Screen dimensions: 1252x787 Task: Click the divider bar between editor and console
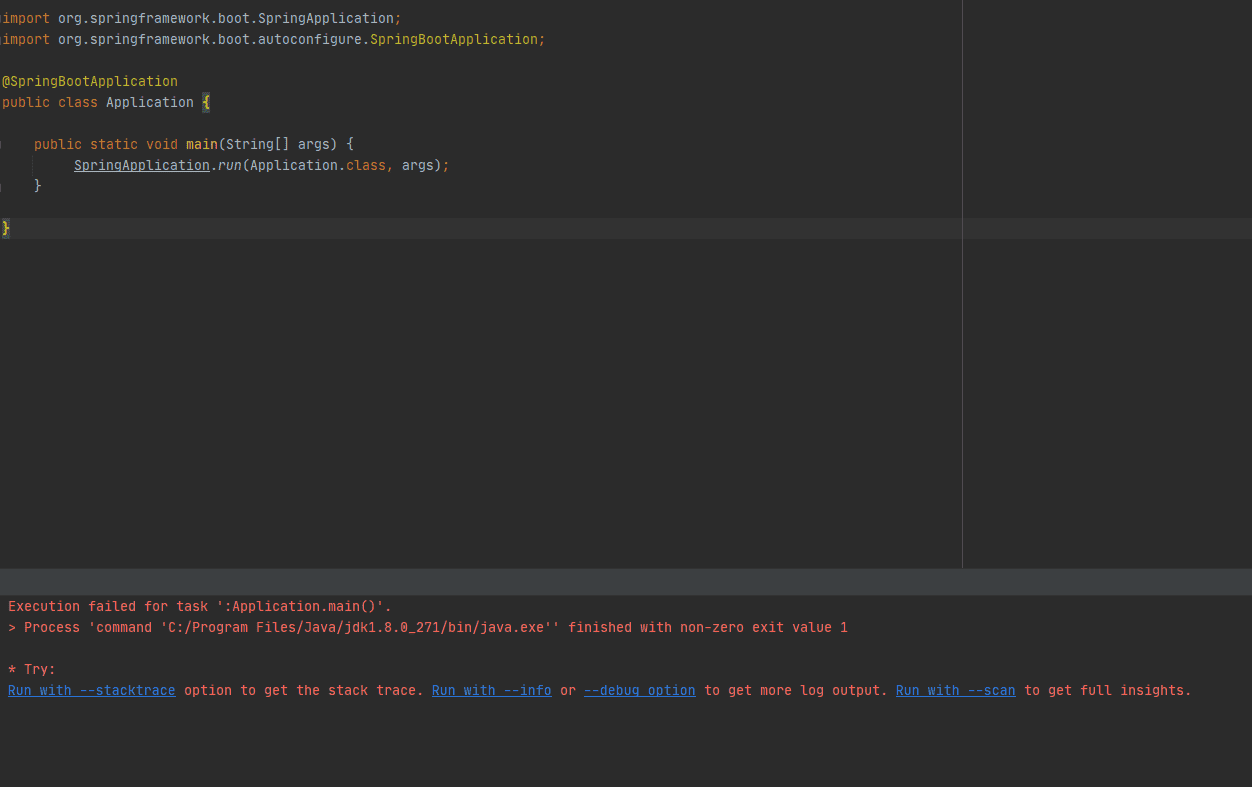pyautogui.click(x=626, y=582)
